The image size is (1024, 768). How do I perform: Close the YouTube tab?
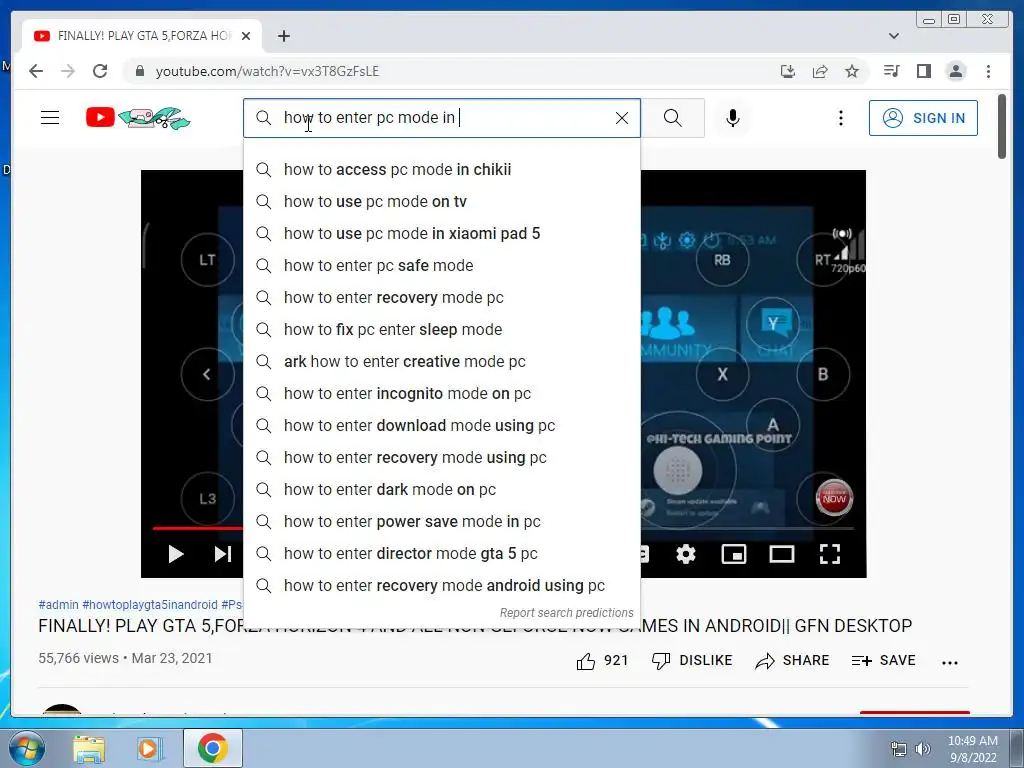246,36
